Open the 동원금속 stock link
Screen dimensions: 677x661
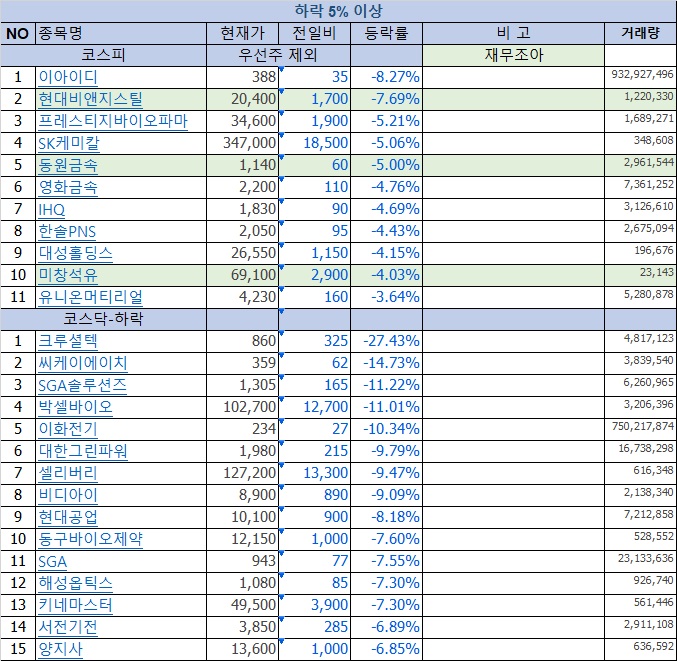68,165
